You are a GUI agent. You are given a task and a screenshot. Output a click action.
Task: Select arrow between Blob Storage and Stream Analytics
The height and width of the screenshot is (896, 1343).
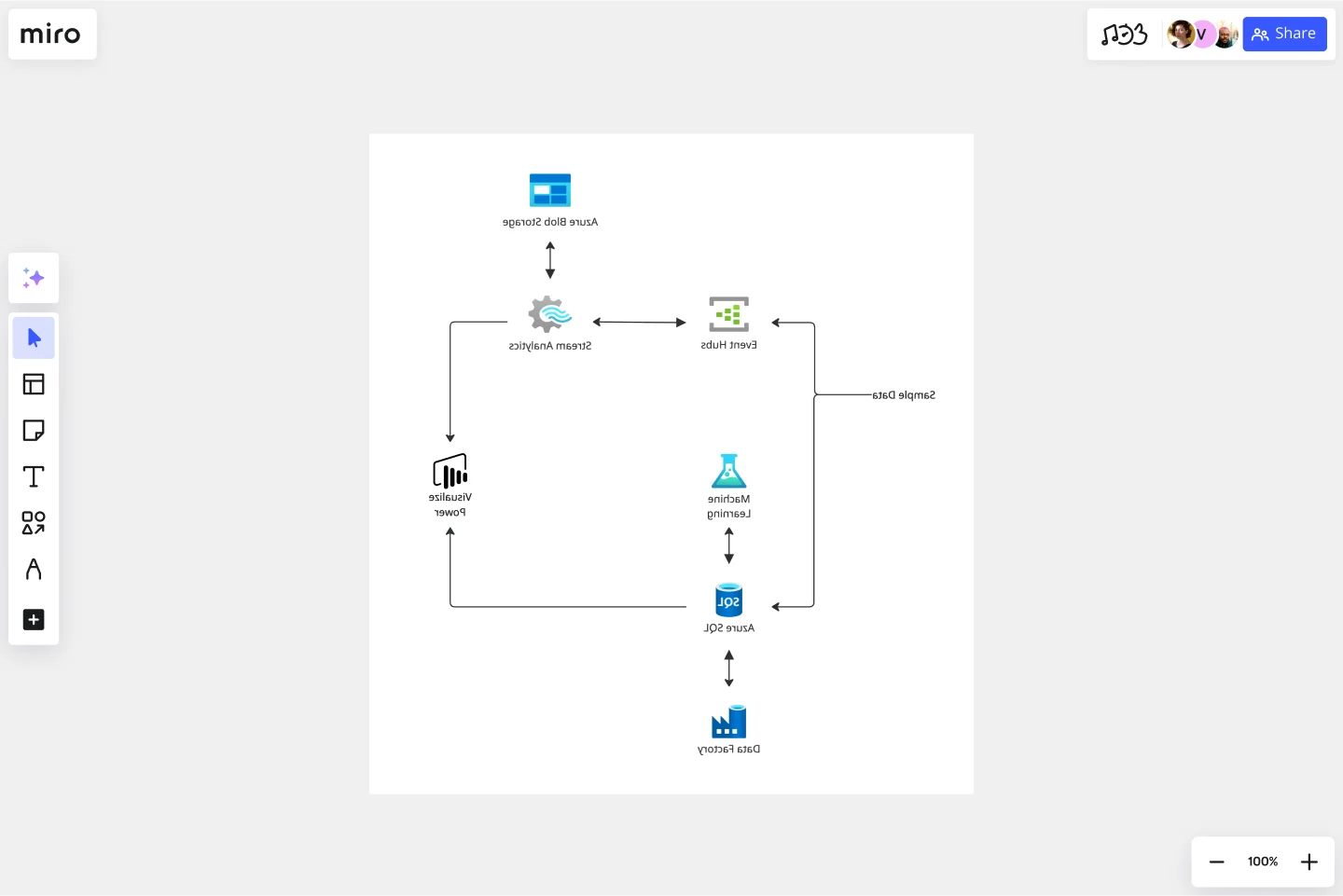click(x=550, y=260)
